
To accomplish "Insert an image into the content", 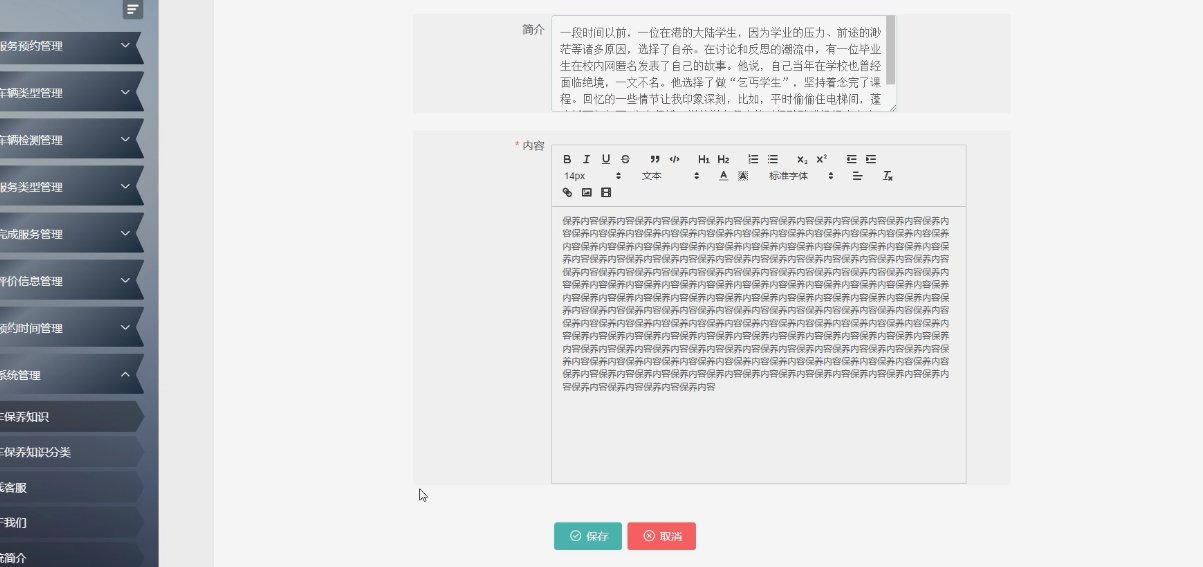I will pyautogui.click(x=587, y=192).
